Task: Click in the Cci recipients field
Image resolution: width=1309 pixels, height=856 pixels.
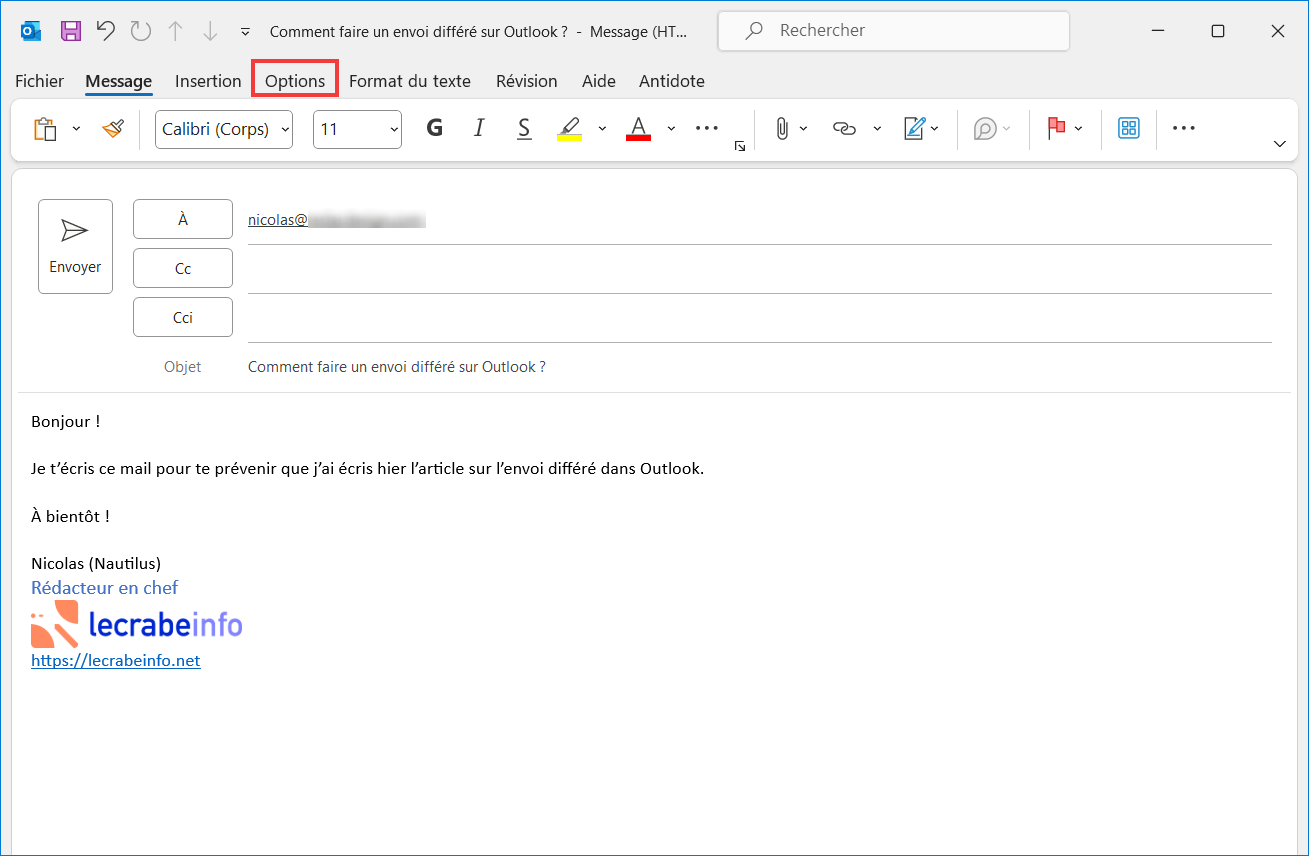Action: 759,318
